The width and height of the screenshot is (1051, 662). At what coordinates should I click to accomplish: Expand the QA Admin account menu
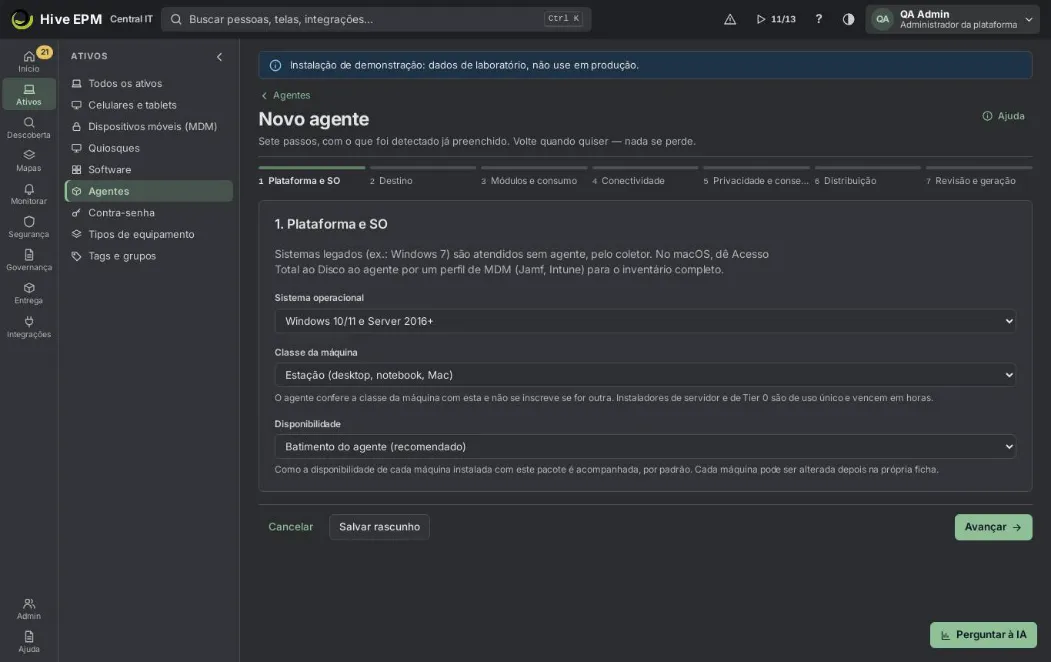(x=952, y=19)
